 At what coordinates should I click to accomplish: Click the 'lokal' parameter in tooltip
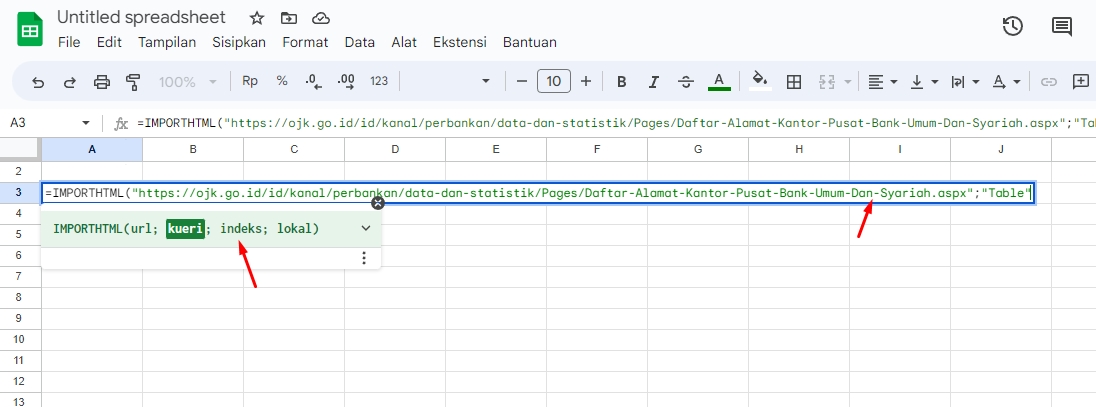click(295, 229)
